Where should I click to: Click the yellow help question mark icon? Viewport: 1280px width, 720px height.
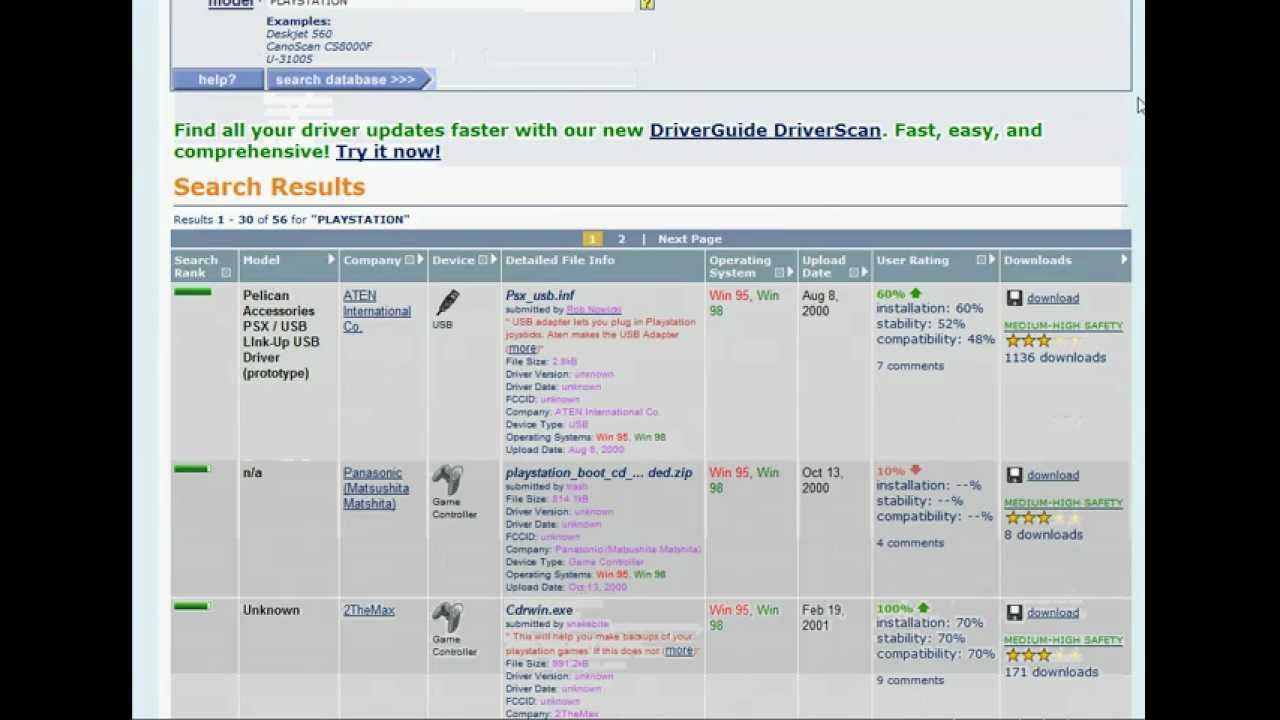647,4
